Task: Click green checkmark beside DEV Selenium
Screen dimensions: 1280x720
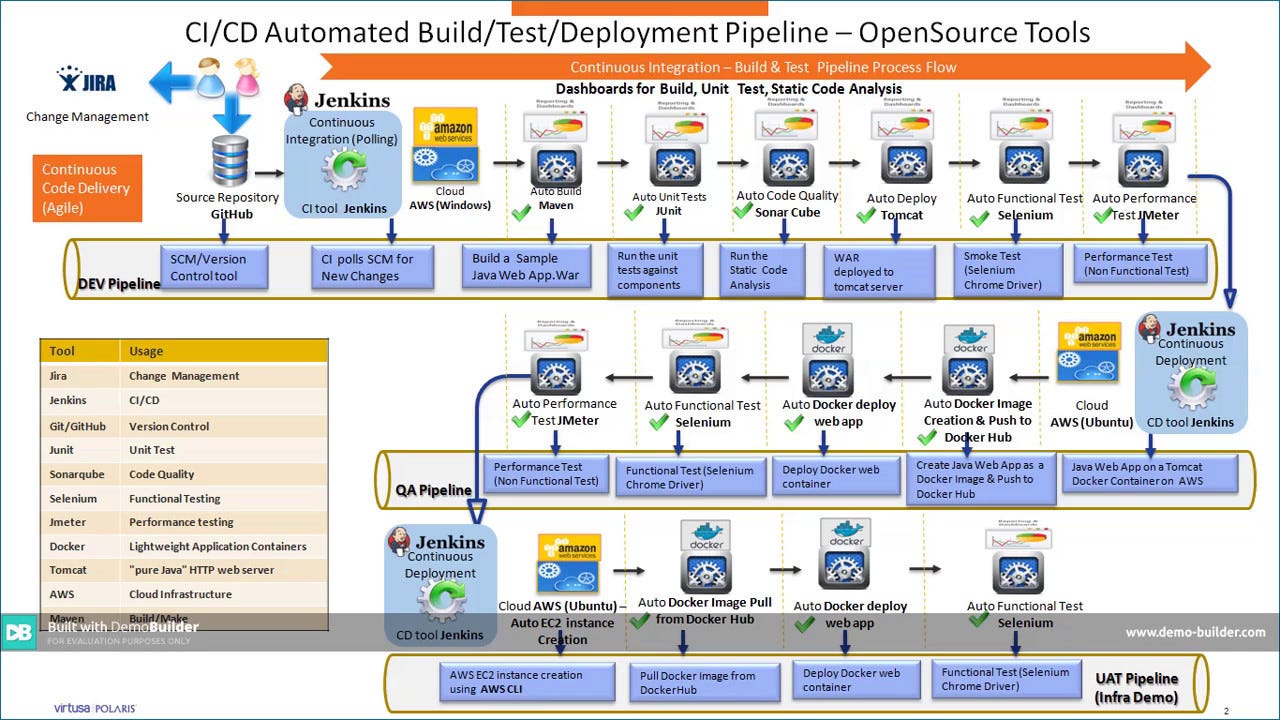Action: [981, 215]
